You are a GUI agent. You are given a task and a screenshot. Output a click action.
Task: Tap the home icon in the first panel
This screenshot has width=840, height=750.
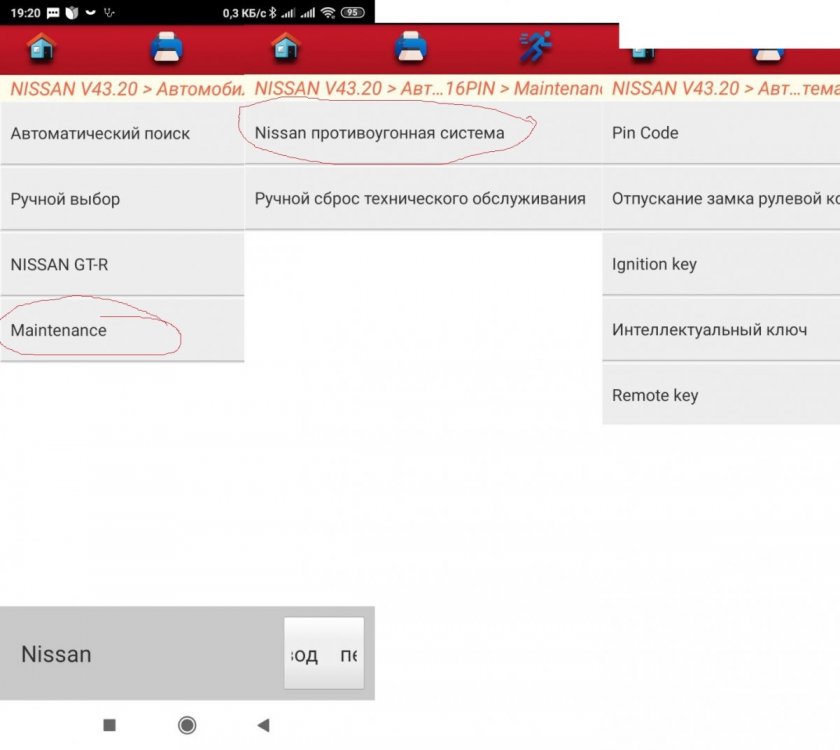tap(41, 48)
